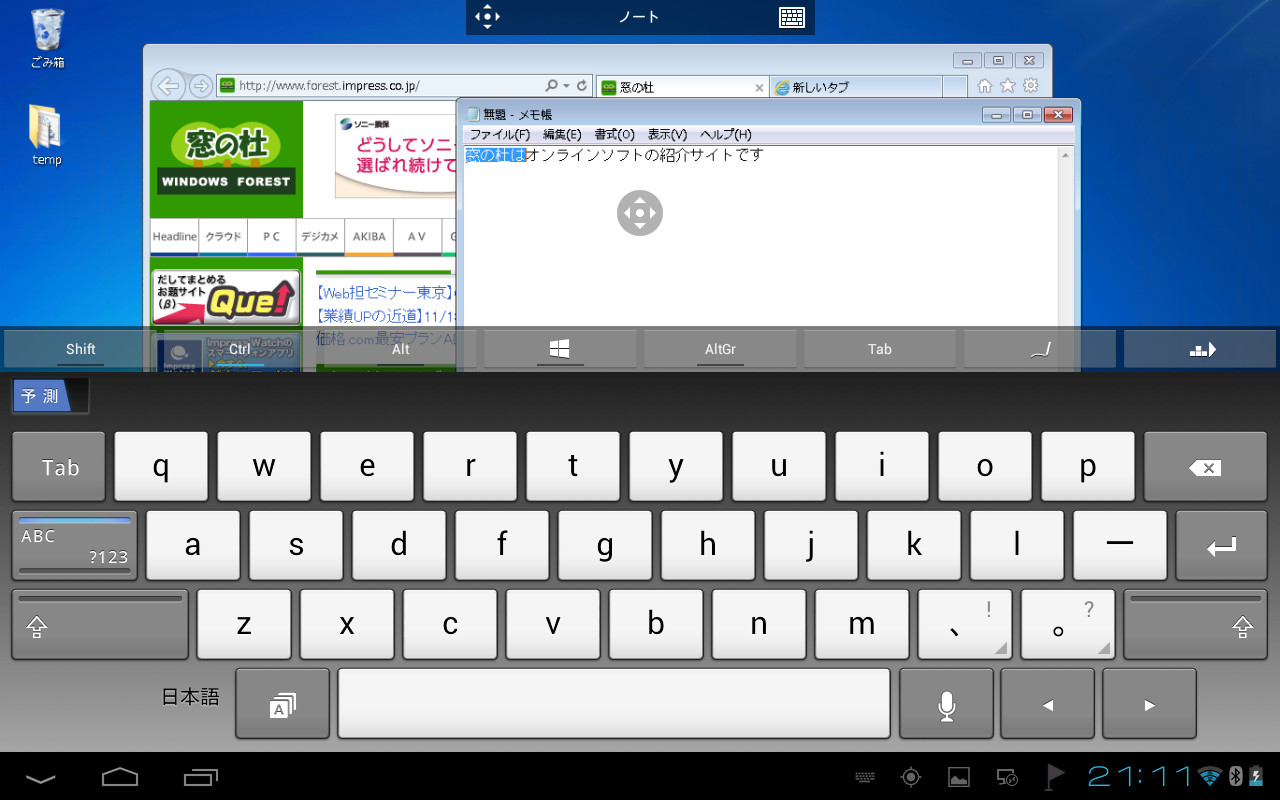Toggle the AltGr modifier key
1280x800 pixels.
[x=720, y=349]
